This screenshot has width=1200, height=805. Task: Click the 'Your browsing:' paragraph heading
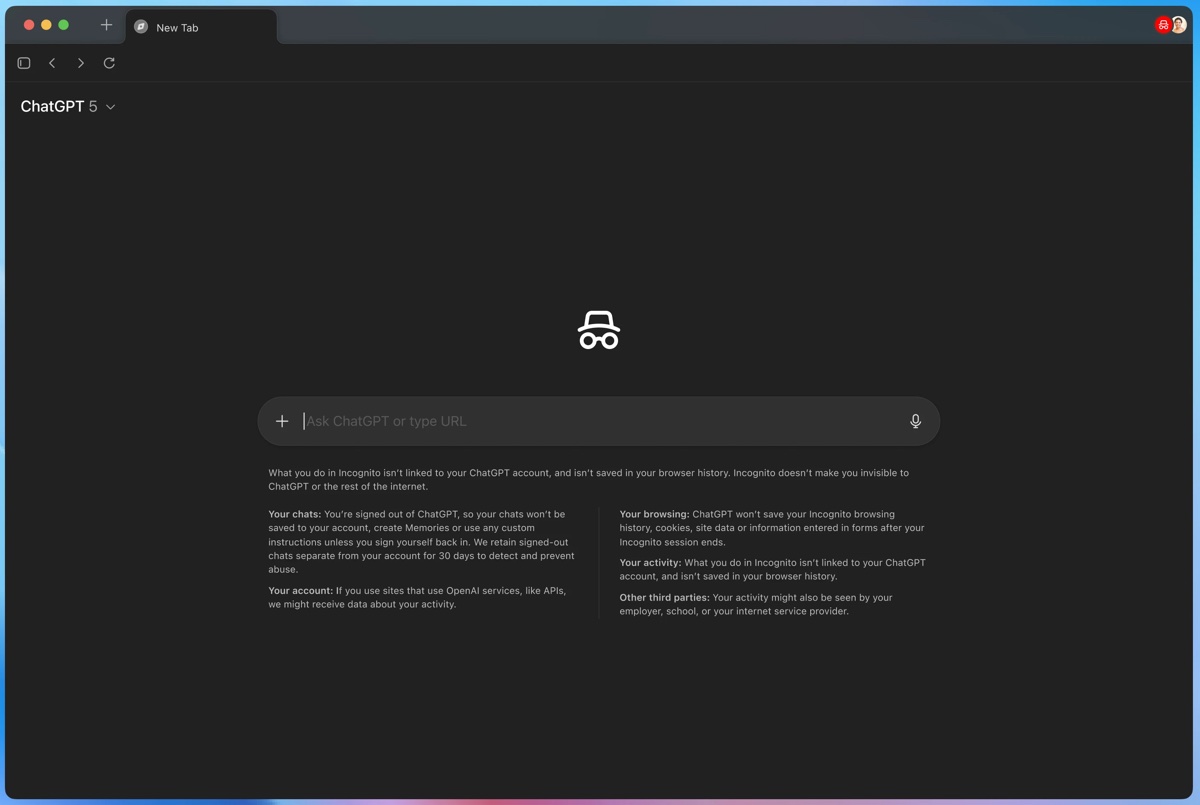(x=654, y=514)
